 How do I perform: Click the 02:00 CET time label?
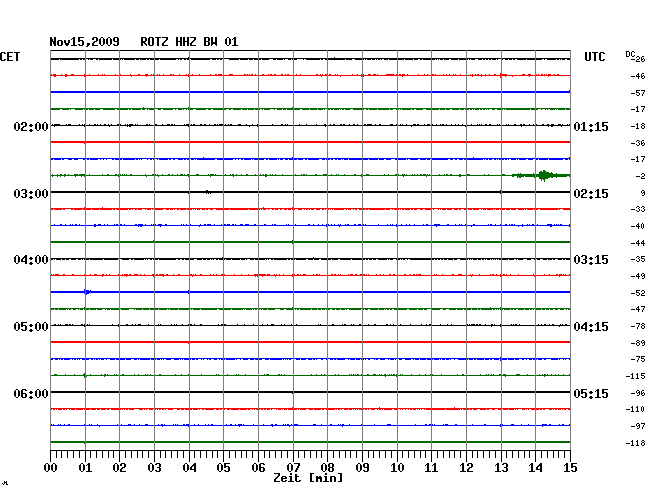click(31, 127)
